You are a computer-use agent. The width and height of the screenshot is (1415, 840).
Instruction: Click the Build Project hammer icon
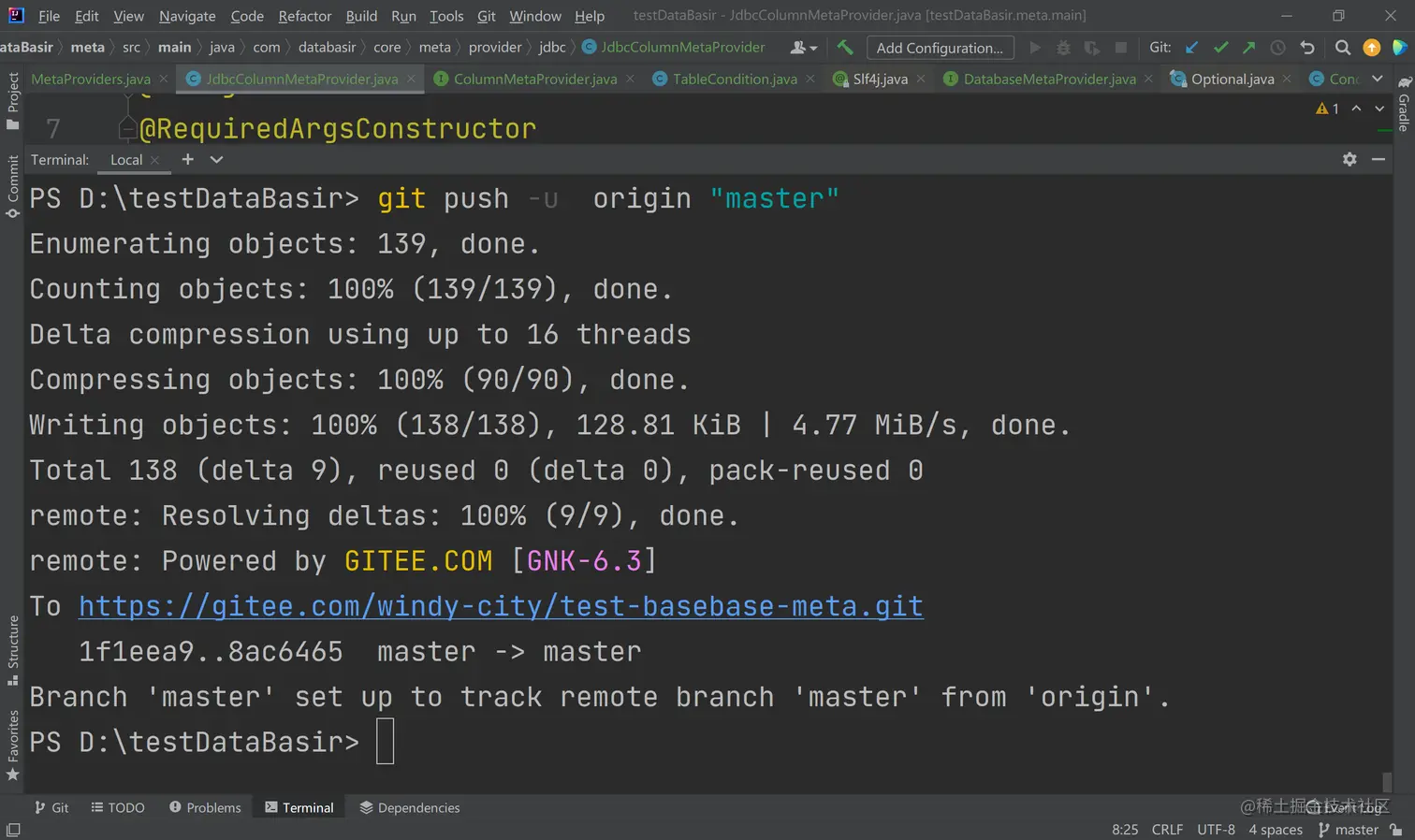pyautogui.click(x=845, y=47)
